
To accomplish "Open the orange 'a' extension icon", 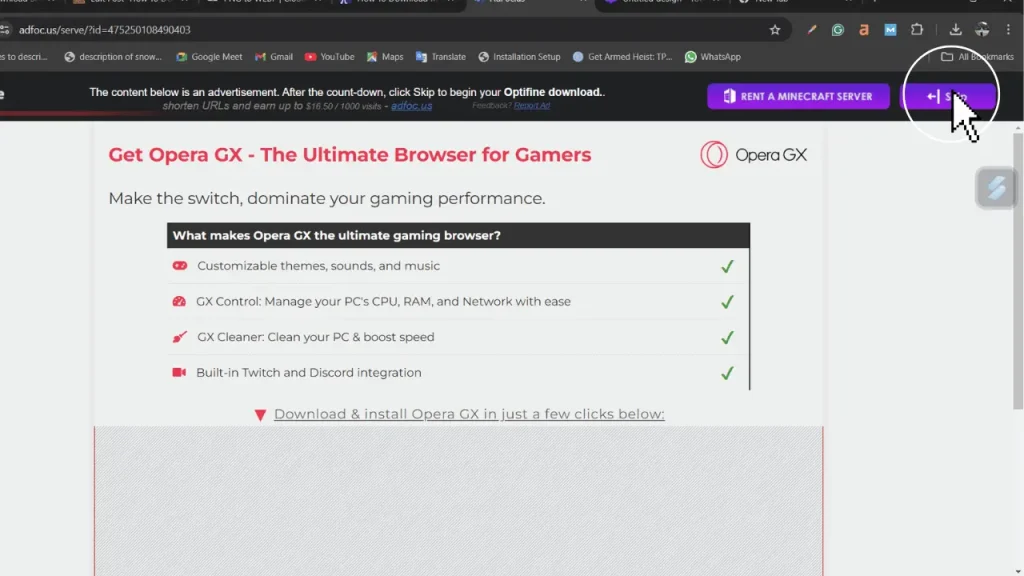I will point(864,30).
